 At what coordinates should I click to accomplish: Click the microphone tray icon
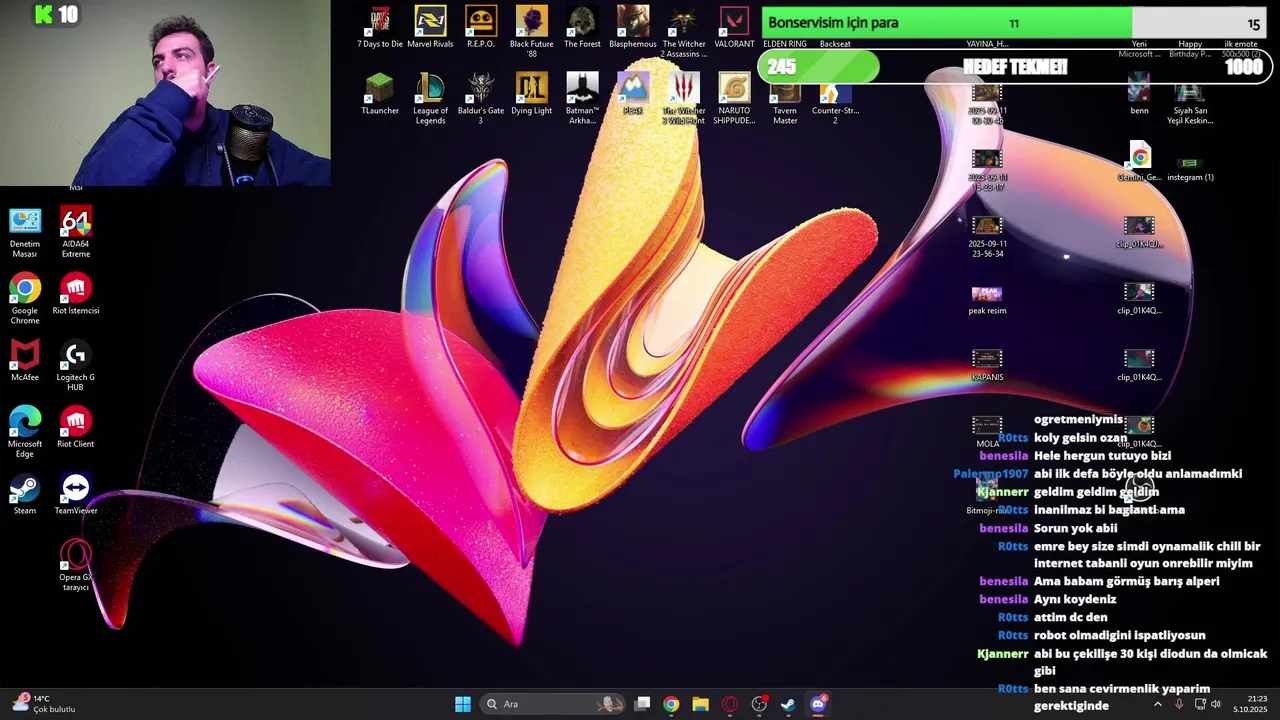1179,704
